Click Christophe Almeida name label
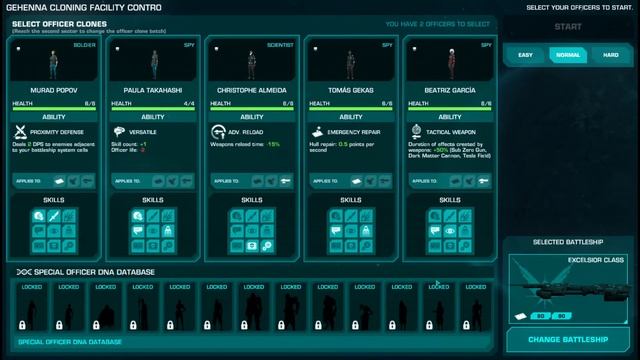640x360 pixels. click(x=252, y=90)
